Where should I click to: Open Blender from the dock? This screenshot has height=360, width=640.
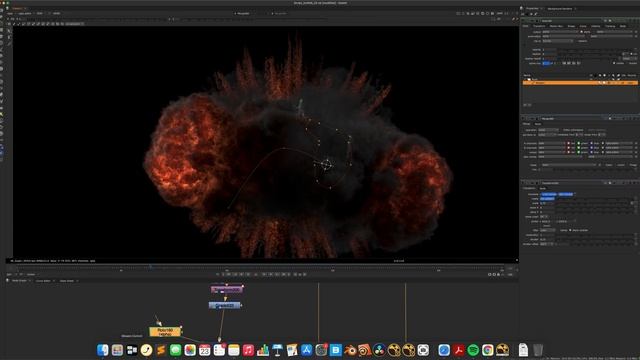[x=350, y=350]
